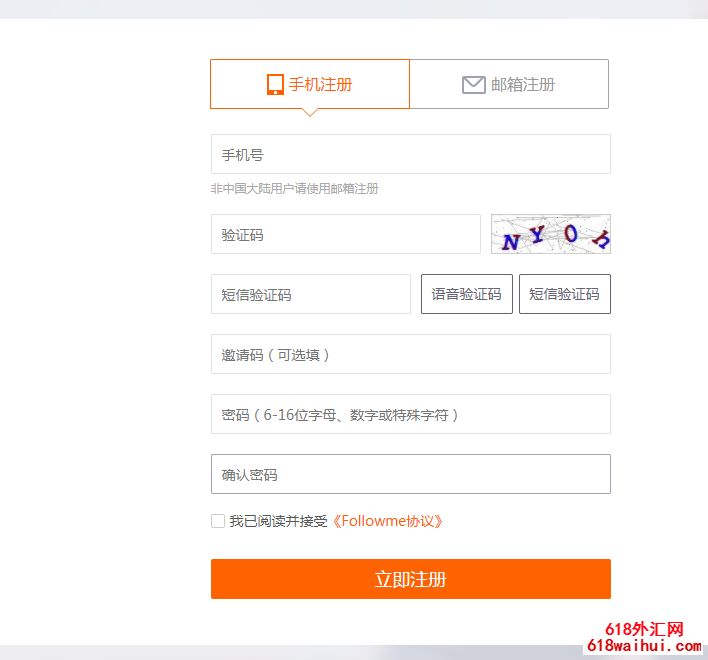
Task: Click the orange phone icon in the tab
Action: pos(275,85)
